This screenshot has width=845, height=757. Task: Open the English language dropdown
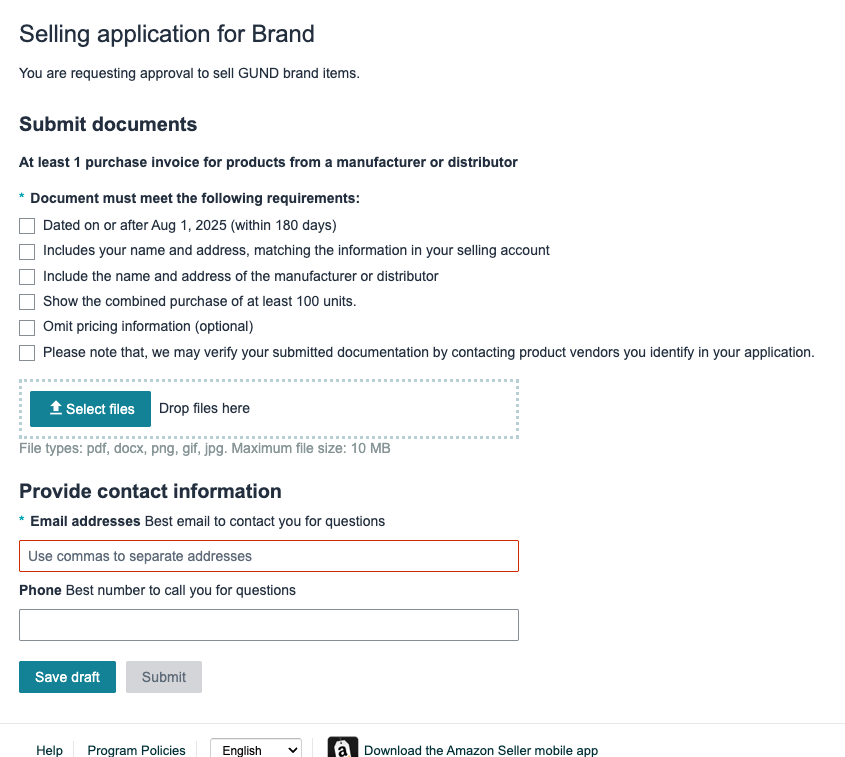(x=255, y=749)
